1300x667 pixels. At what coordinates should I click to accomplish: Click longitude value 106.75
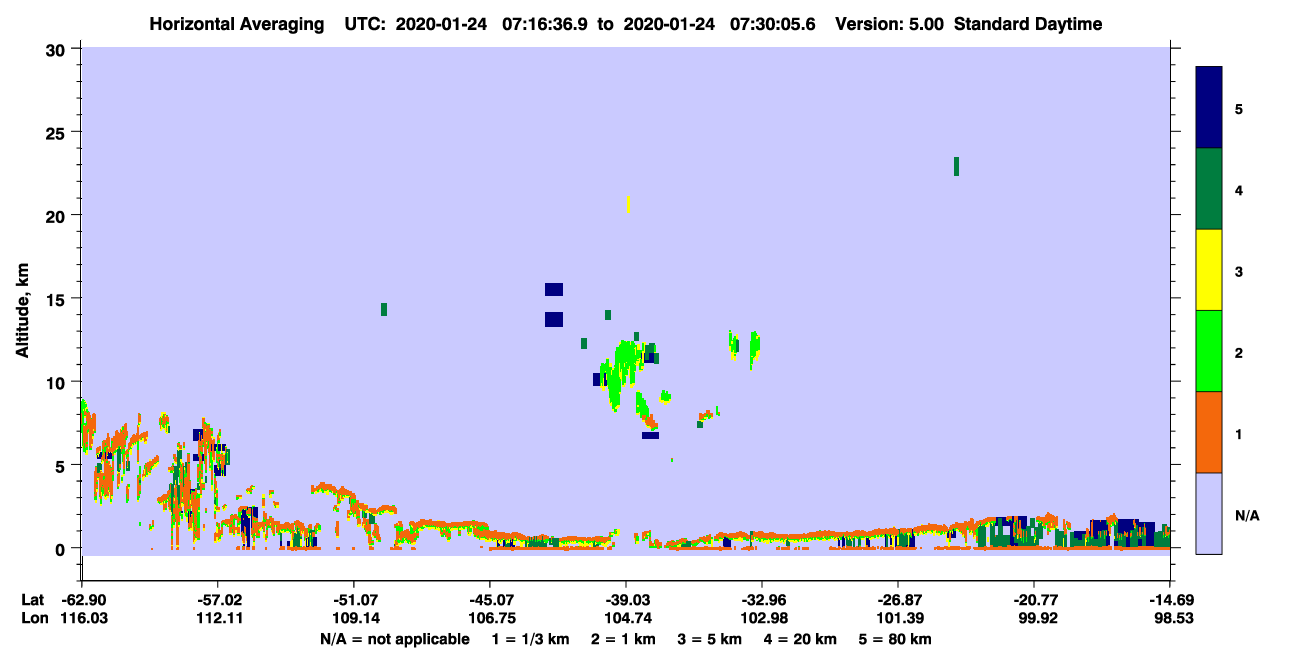click(490, 618)
